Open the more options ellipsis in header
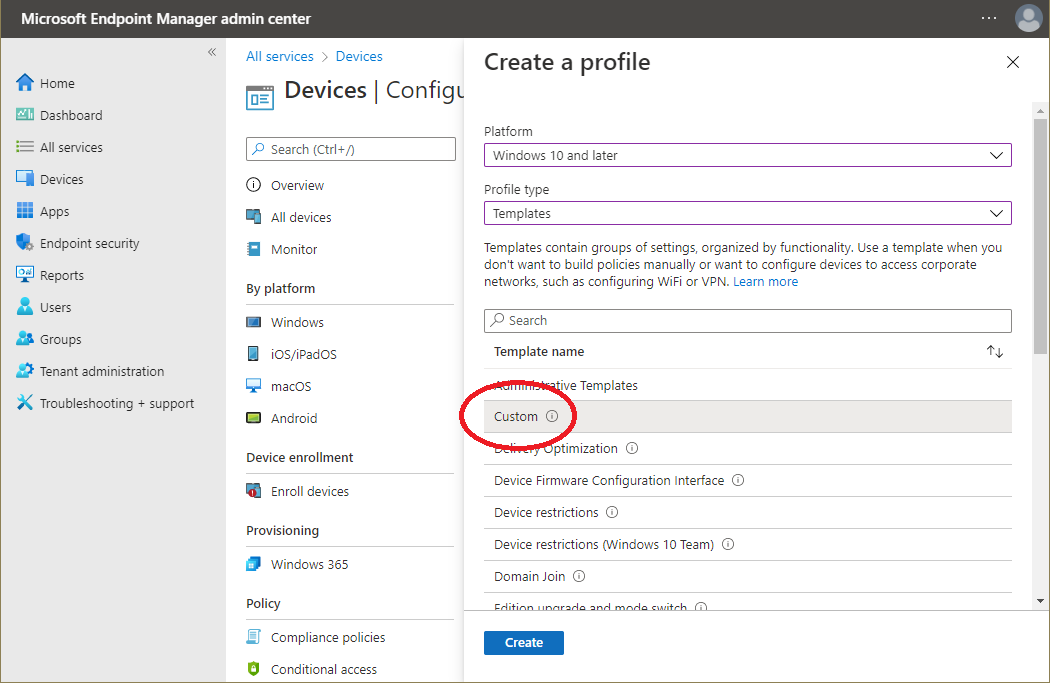Image resolution: width=1050 pixels, height=686 pixels. pyautogui.click(x=989, y=18)
